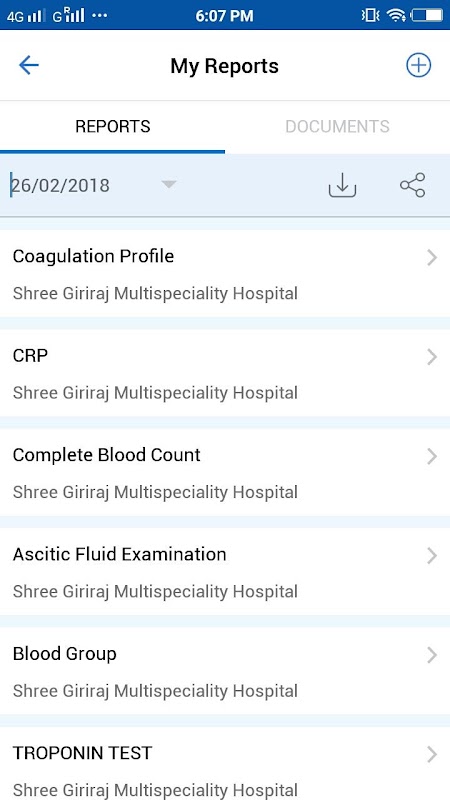Share reports via the share icon

coord(412,185)
